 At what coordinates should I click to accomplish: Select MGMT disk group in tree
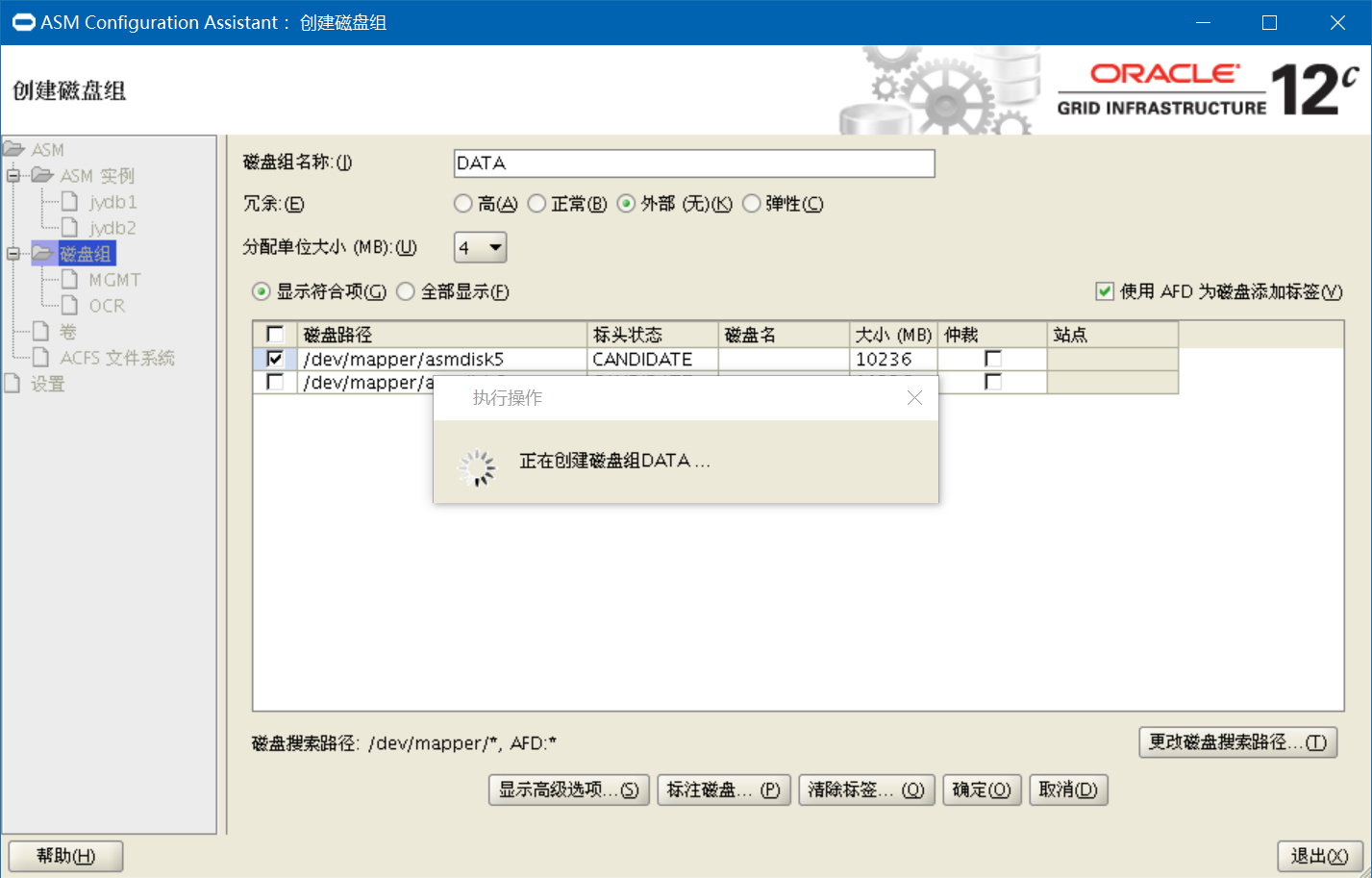115,280
